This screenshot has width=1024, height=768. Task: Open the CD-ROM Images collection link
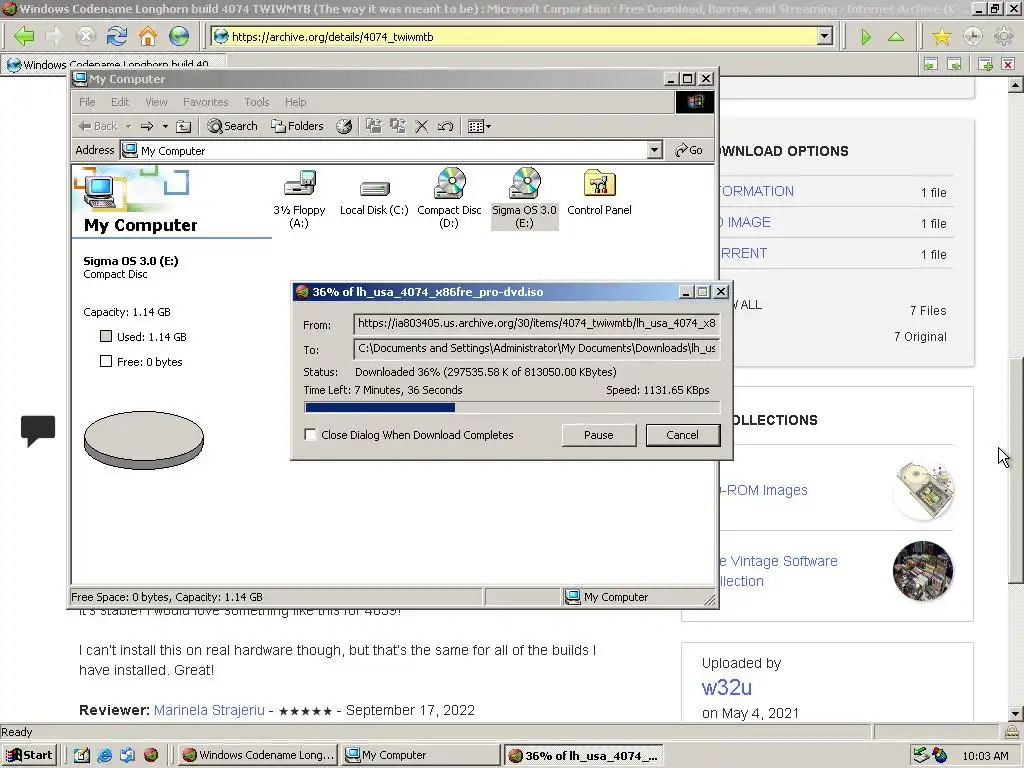(x=763, y=490)
